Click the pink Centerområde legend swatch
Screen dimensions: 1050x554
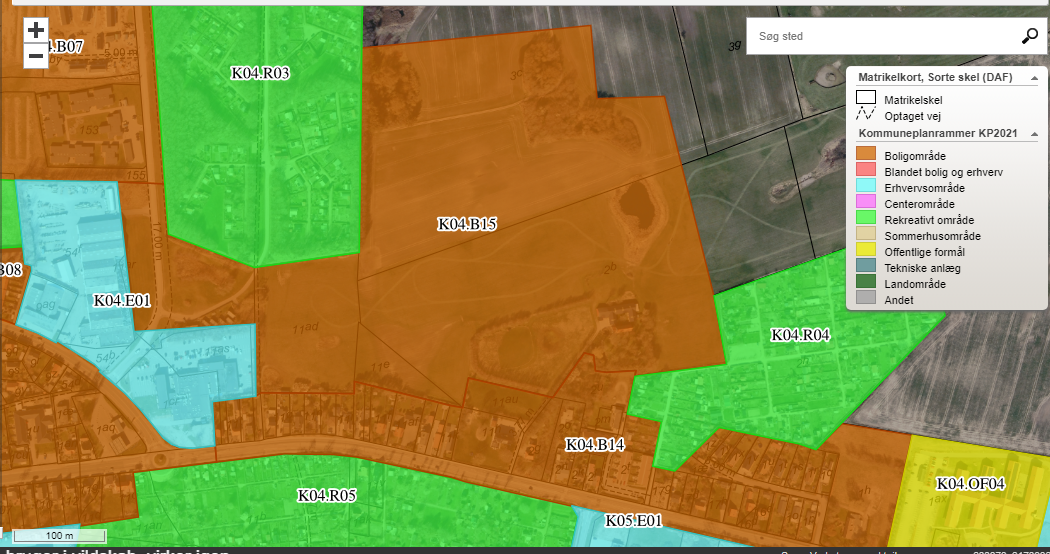[866, 203]
